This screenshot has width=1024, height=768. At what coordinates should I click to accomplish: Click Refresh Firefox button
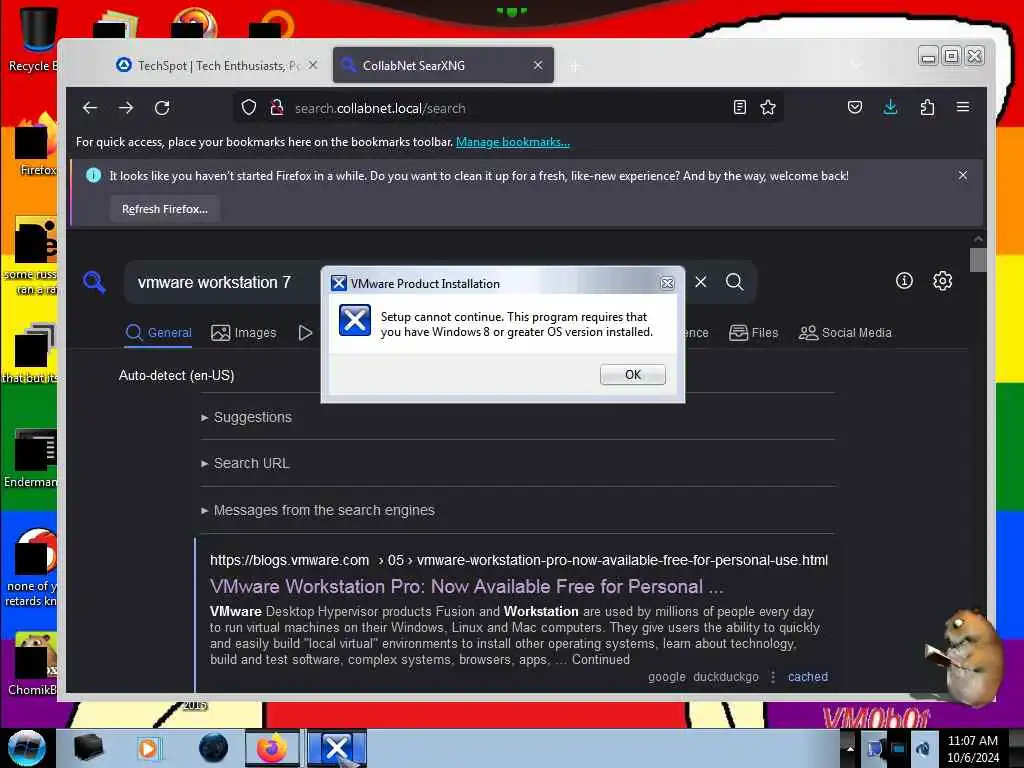tap(165, 209)
